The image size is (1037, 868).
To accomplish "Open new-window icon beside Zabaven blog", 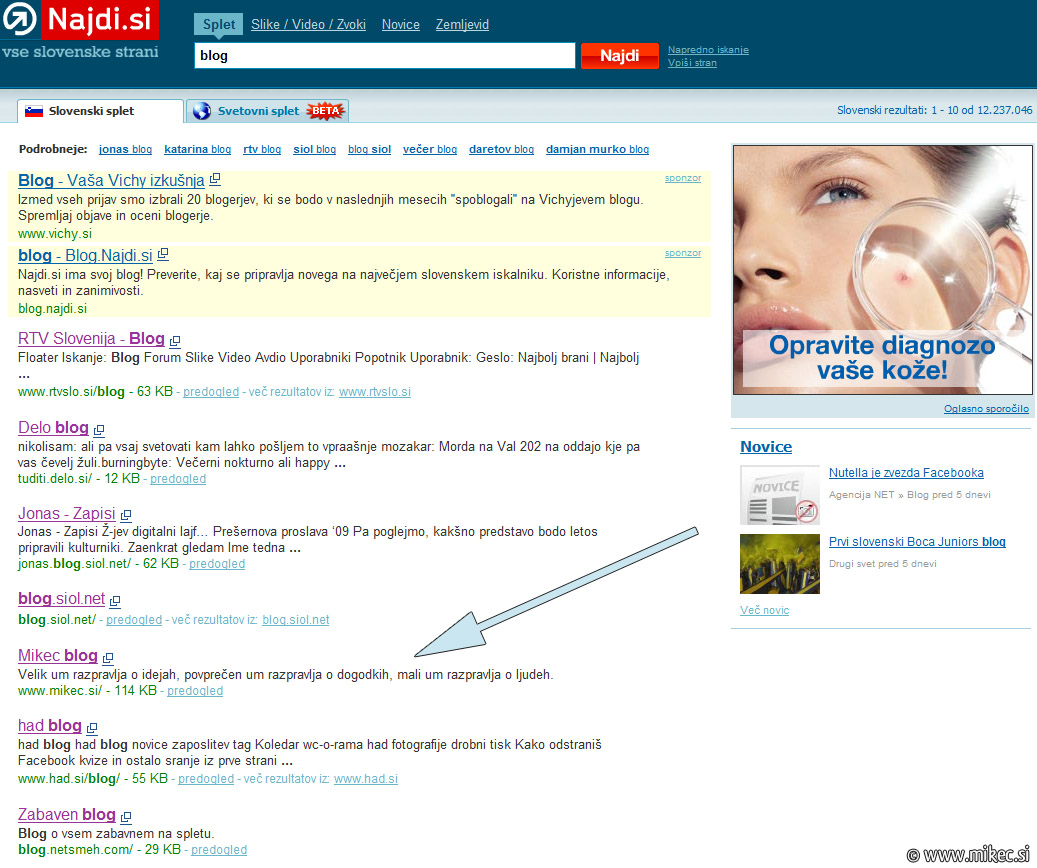I will point(126,817).
